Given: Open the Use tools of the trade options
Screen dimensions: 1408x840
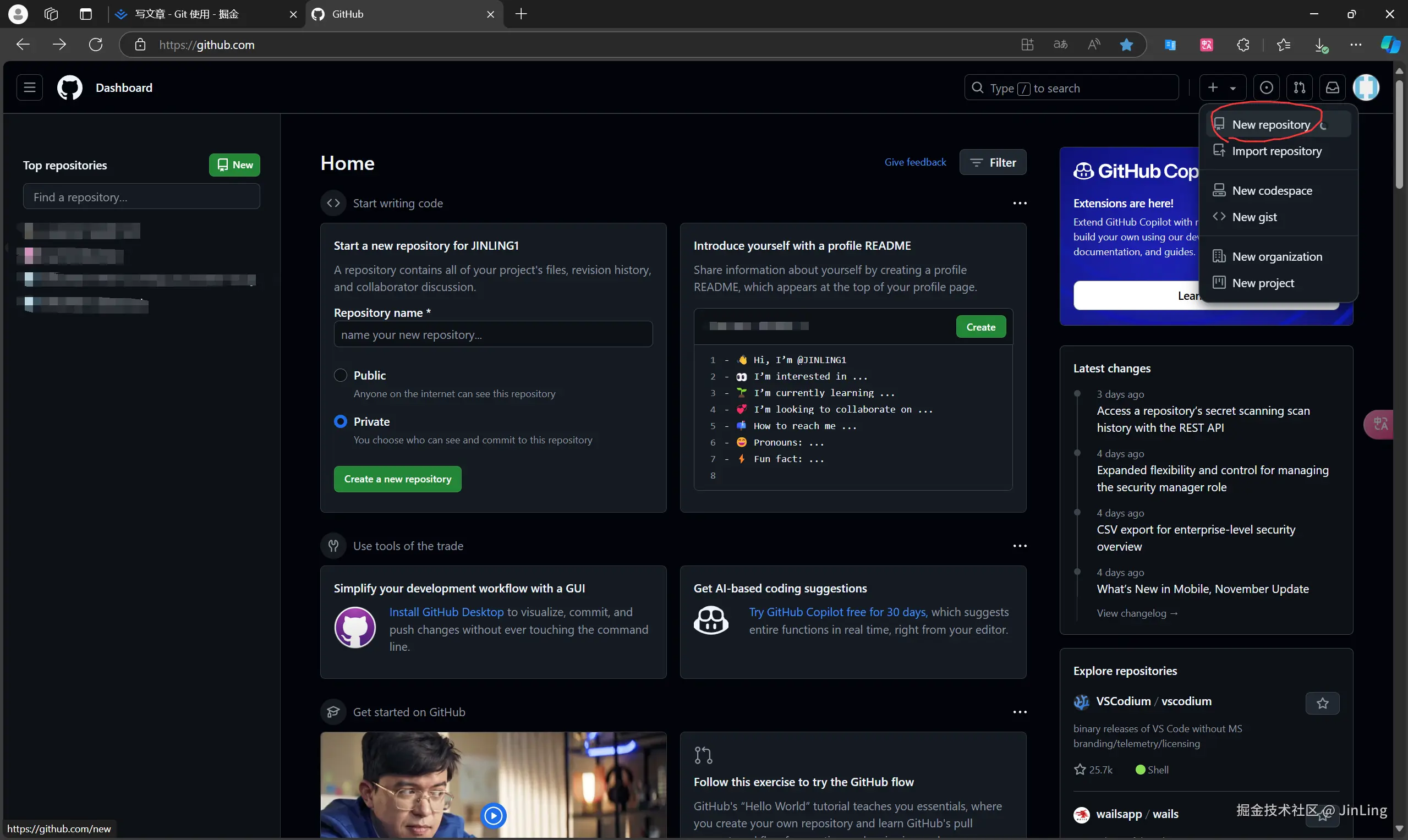Looking at the screenshot, I should [1019, 546].
